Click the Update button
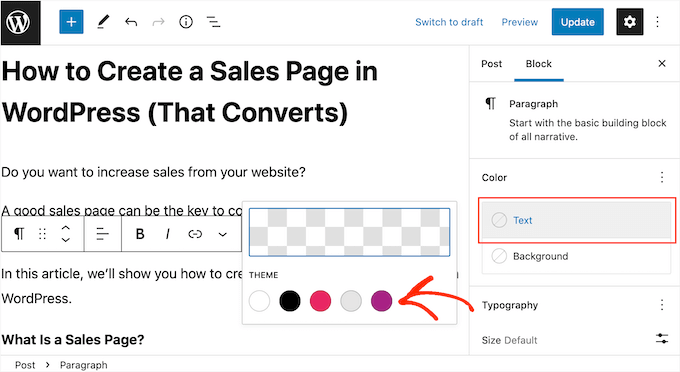 [x=577, y=22]
